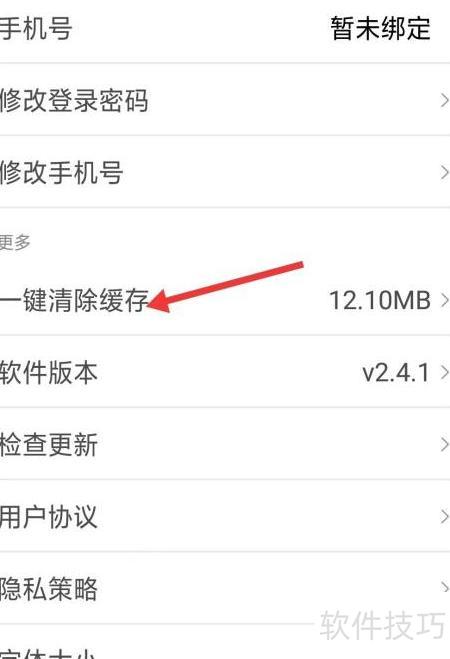Click chevron beside v2.4.1
450x659 pixels.
pyautogui.click(x=444, y=372)
